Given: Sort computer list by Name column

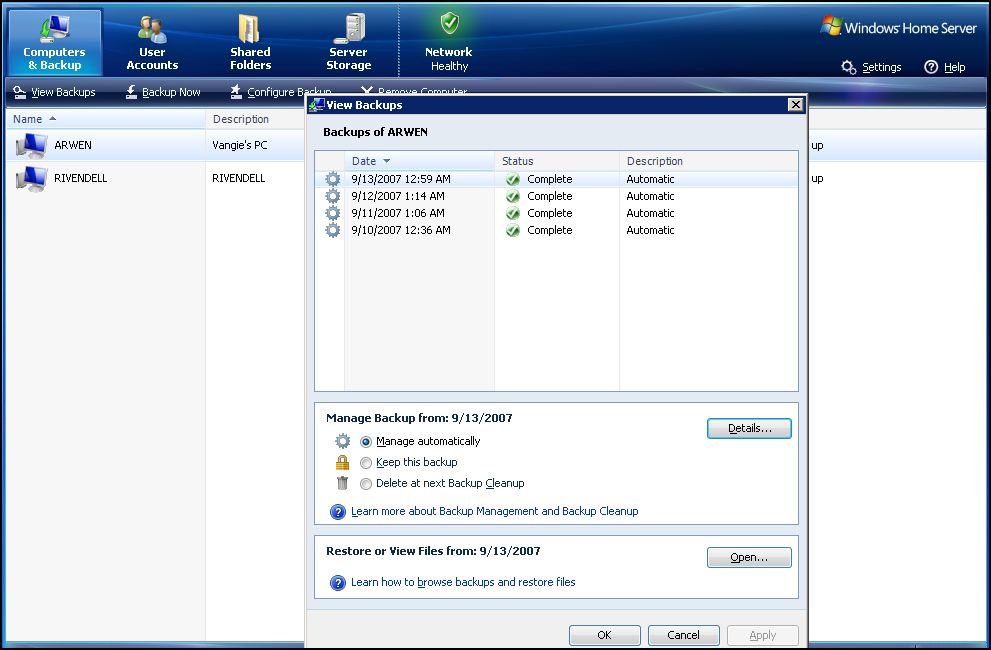Looking at the screenshot, I should 28,119.
